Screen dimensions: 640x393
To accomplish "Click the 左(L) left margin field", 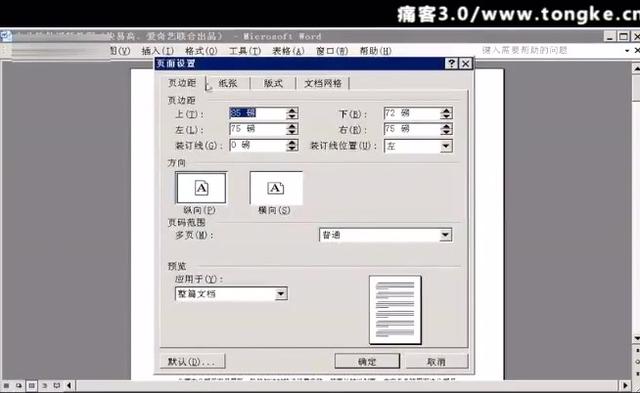I will pyautogui.click(x=259, y=129).
